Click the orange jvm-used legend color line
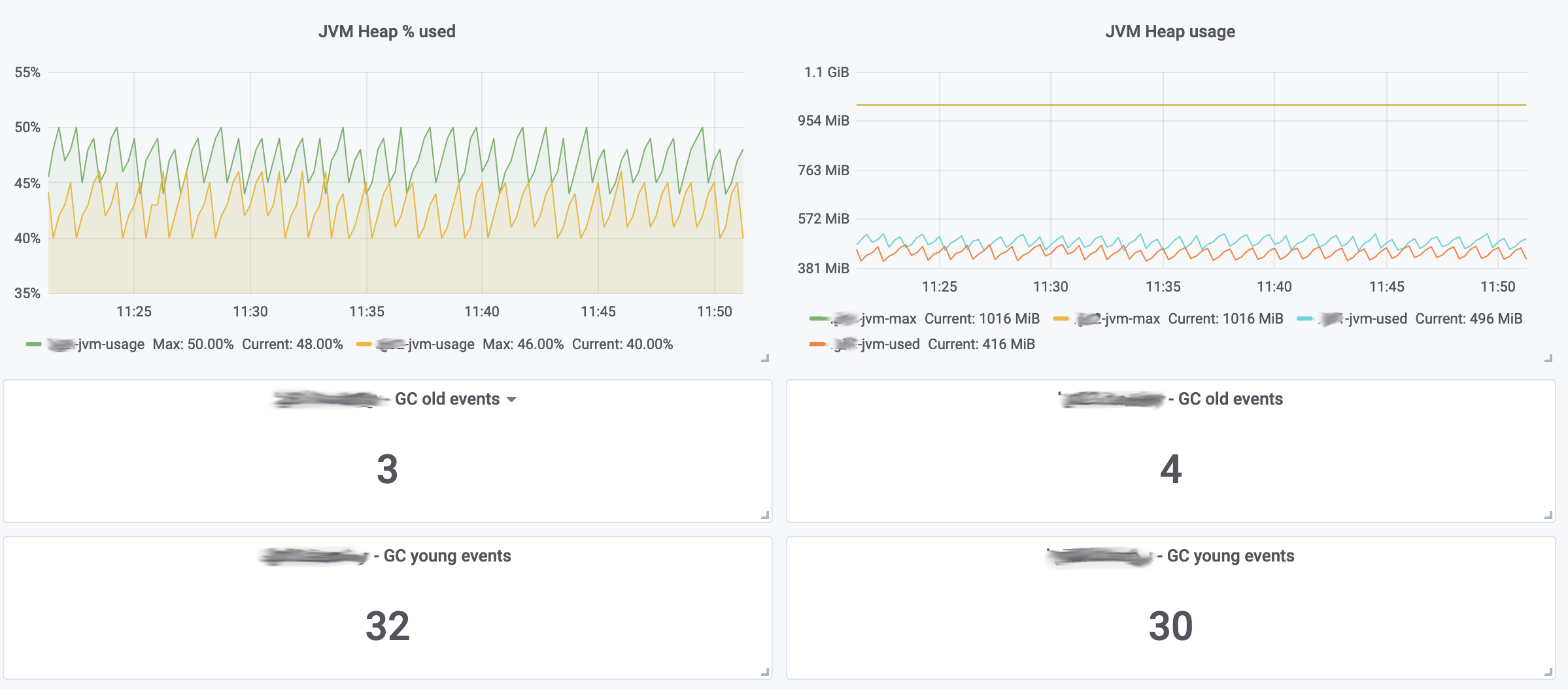This screenshot has width=1568, height=689. point(817,344)
